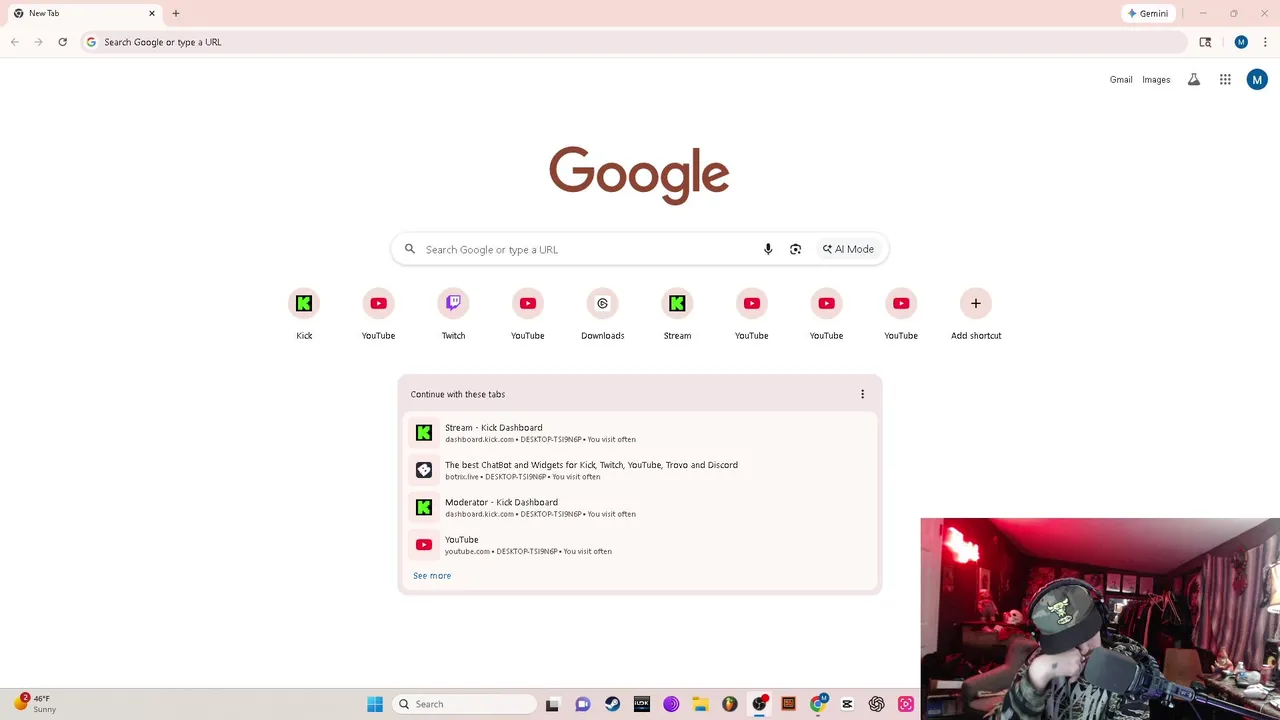Viewport: 1280px width, 720px height.
Task: Open the Gemini button in the title bar
Action: click(x=1148, y=13)
